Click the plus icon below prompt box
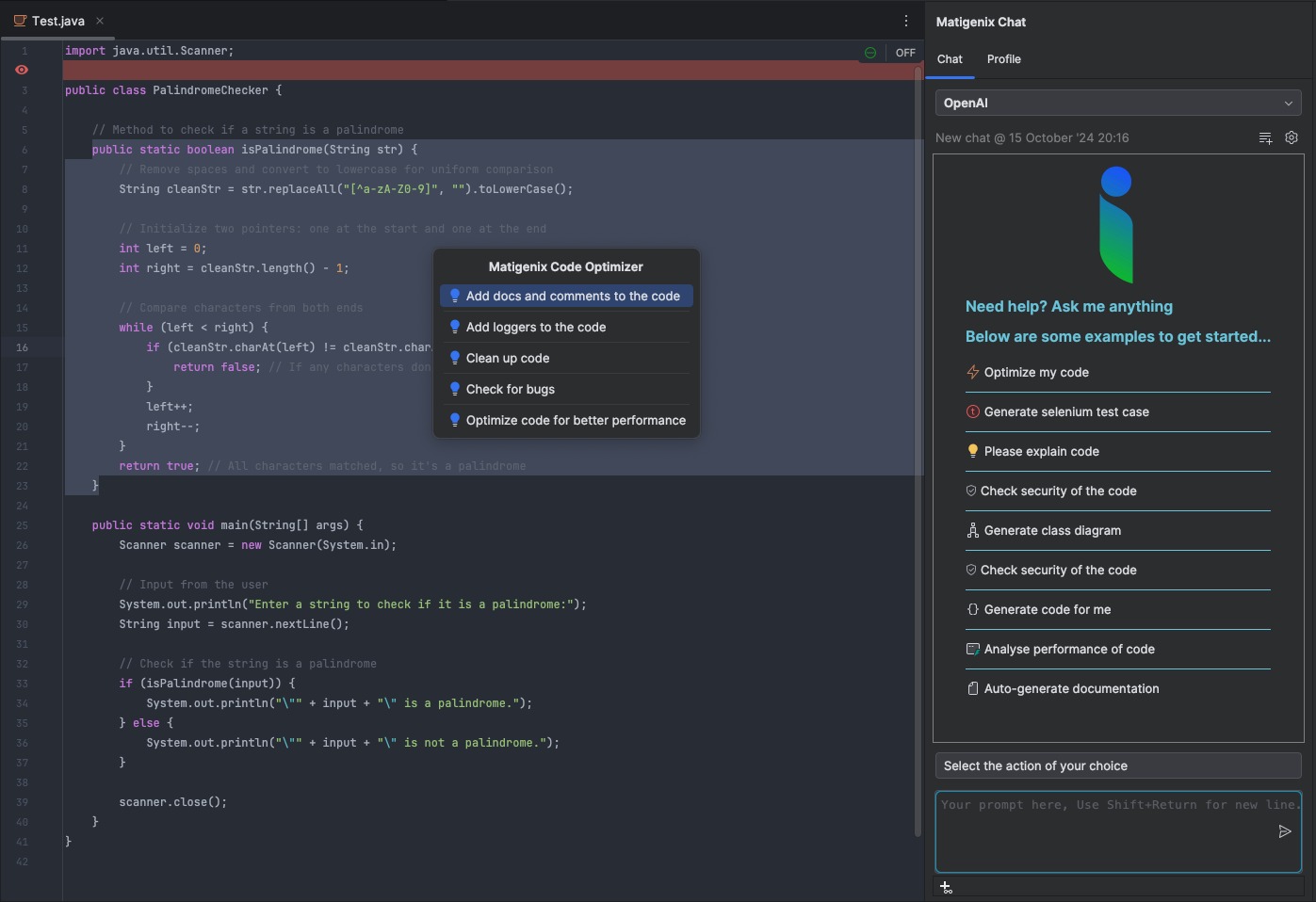 (946, 887)
